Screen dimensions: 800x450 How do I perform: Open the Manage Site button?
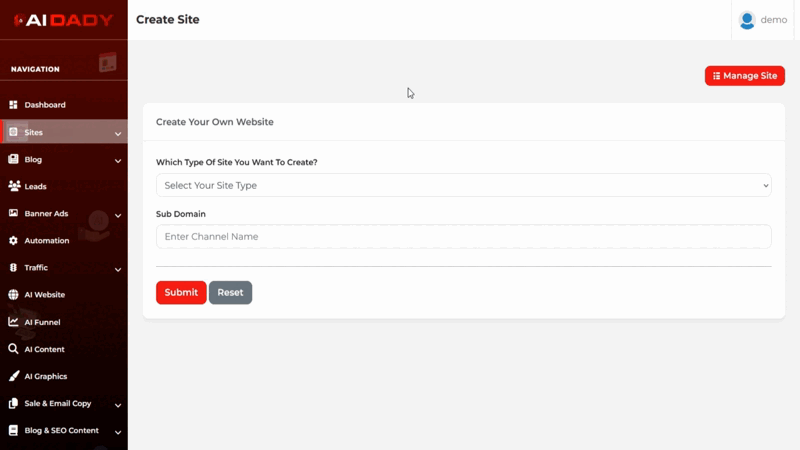[x=744, y=76]
